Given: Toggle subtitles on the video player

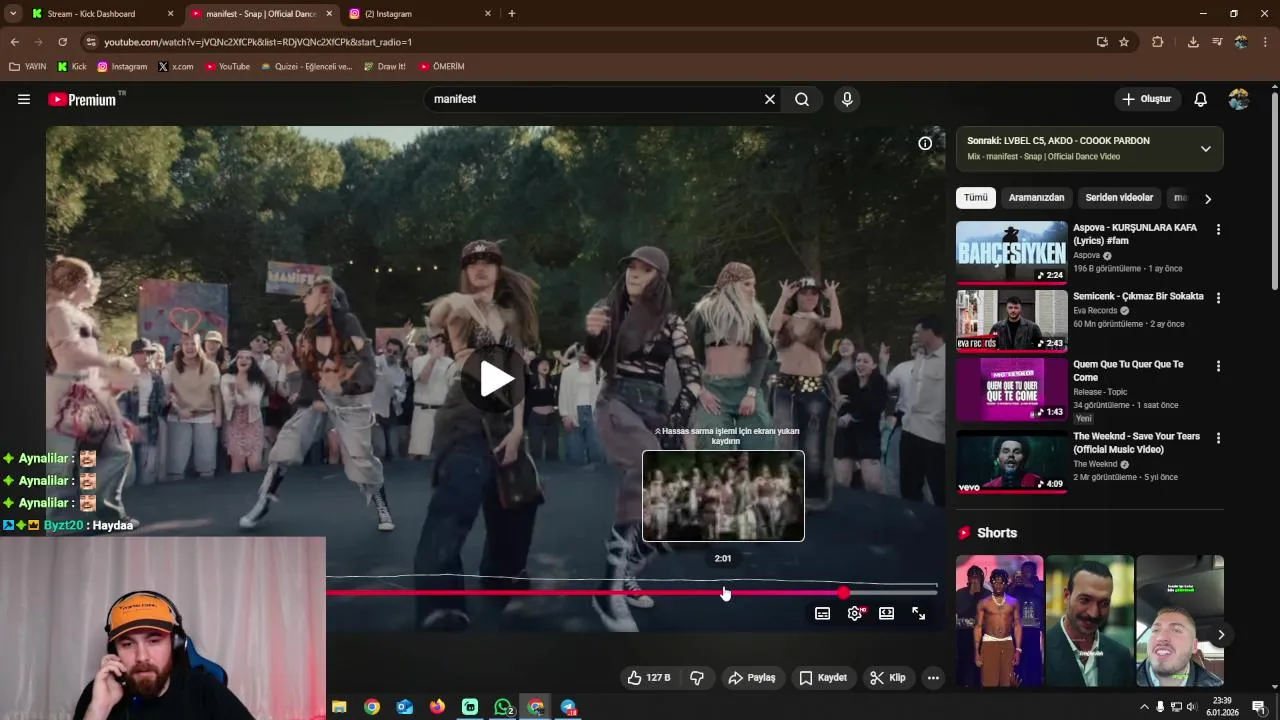Looking at the screenshot, I should (x=822, y=613).
